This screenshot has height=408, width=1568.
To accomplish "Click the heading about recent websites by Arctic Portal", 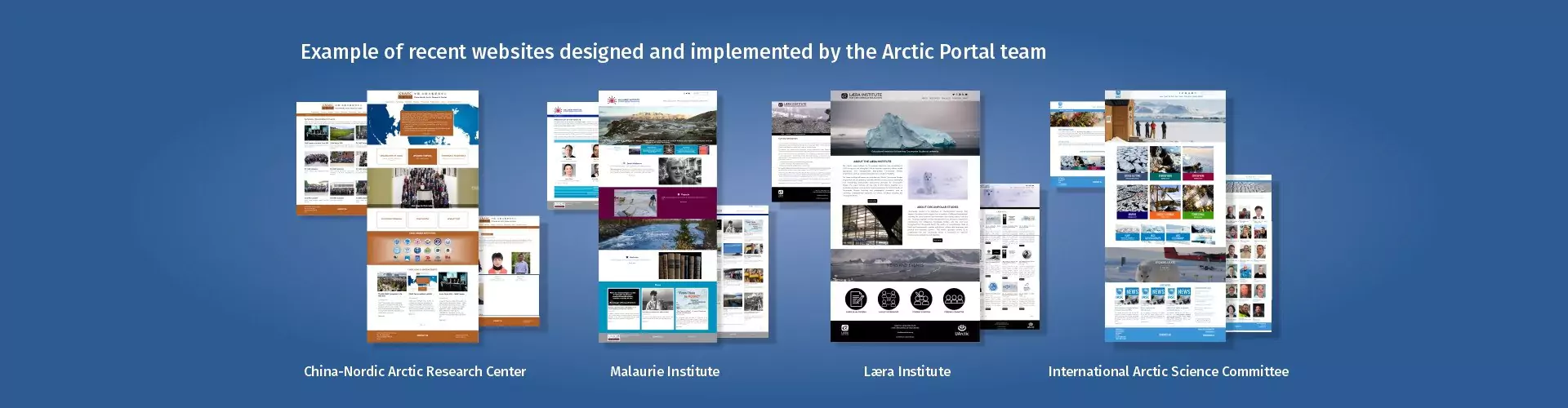I will [x=673, y=51].
